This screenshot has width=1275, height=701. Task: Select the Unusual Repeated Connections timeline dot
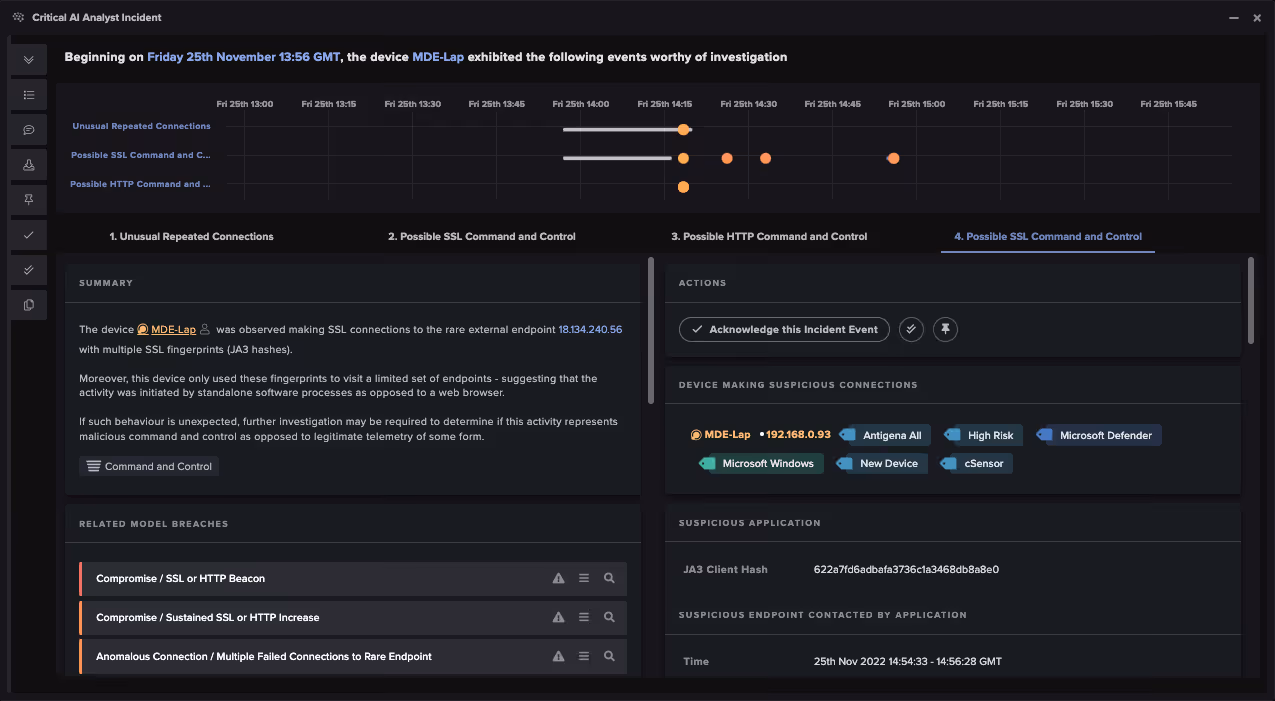[x=683, y=129]
